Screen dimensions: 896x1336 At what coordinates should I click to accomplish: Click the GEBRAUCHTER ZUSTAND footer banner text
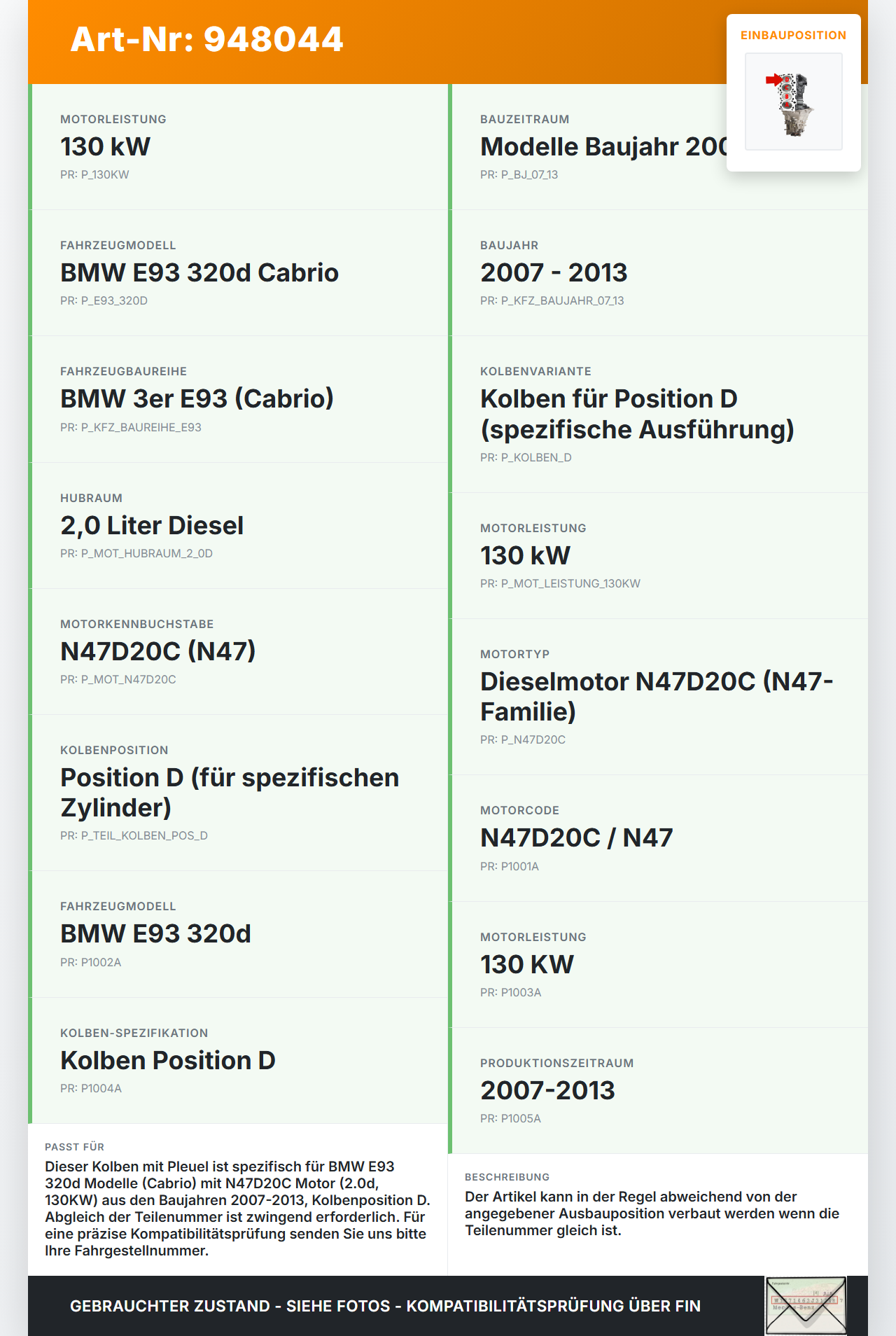pos(385,1307)
